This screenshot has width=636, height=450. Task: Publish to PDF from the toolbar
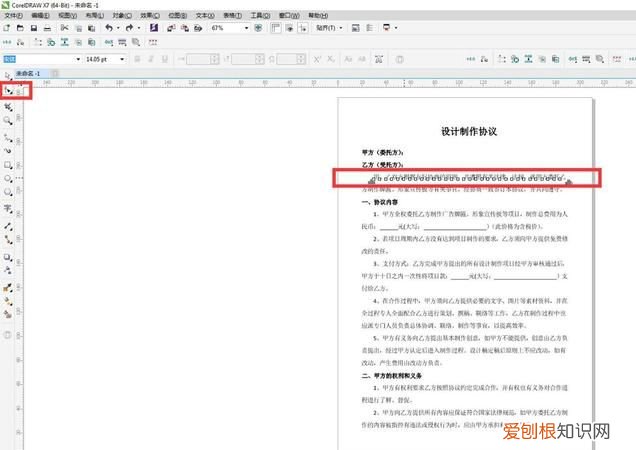point(198,28)
